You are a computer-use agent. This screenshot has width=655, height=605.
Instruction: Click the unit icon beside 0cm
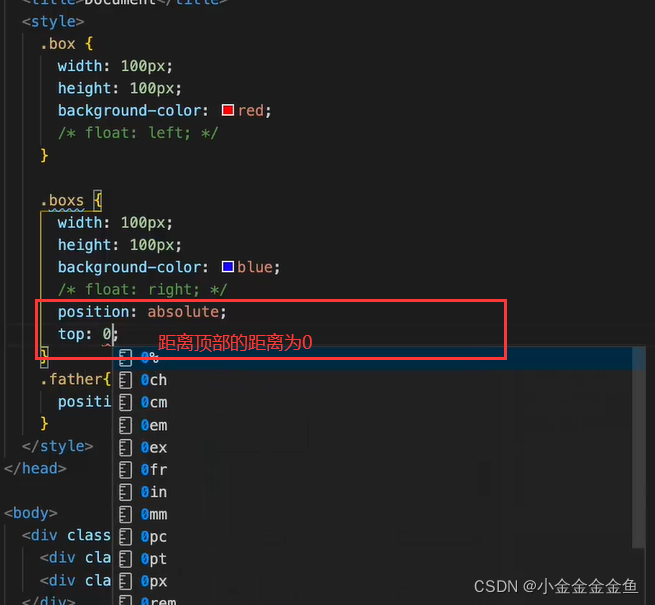[125, 403]
